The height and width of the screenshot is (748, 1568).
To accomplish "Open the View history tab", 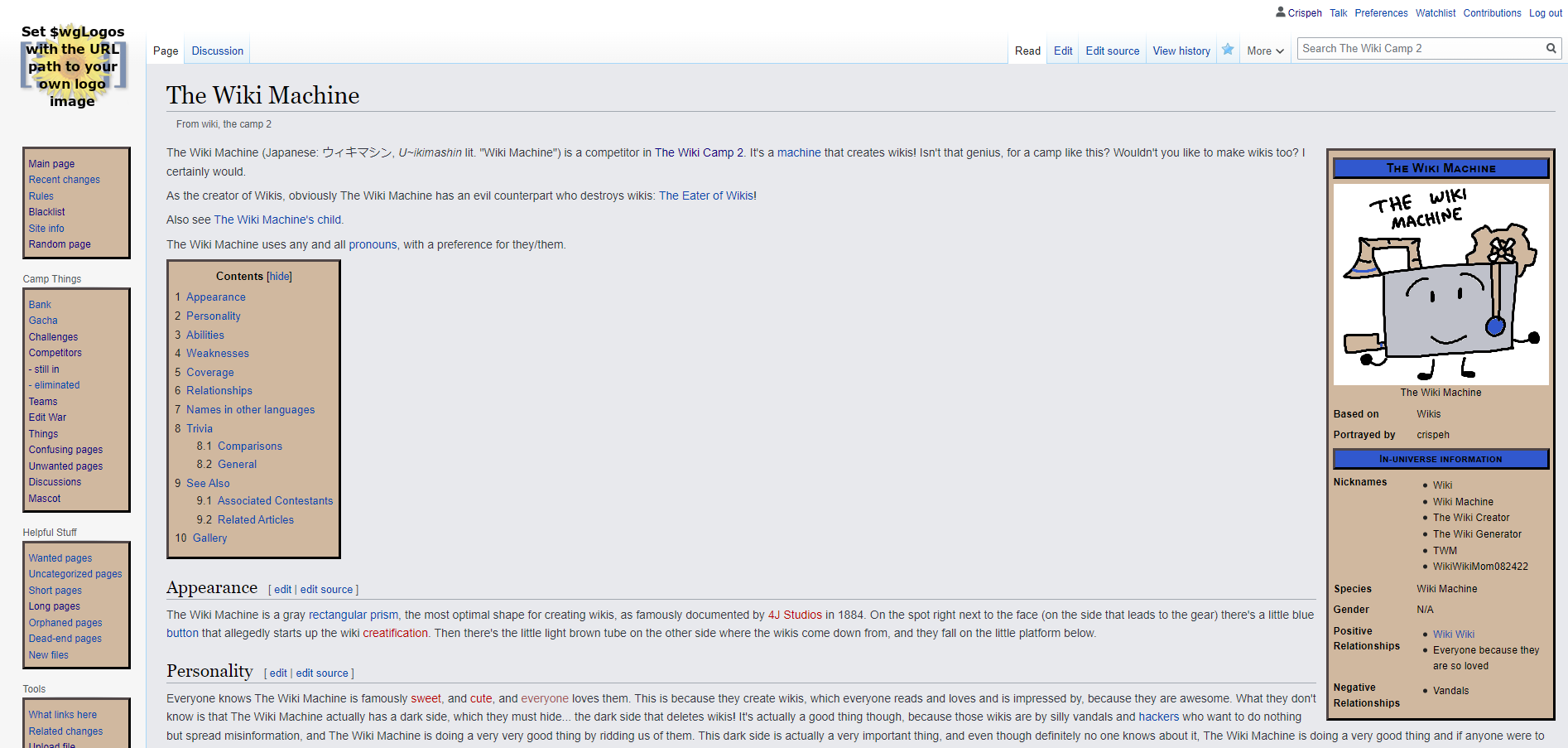I will coord(1181,51).
